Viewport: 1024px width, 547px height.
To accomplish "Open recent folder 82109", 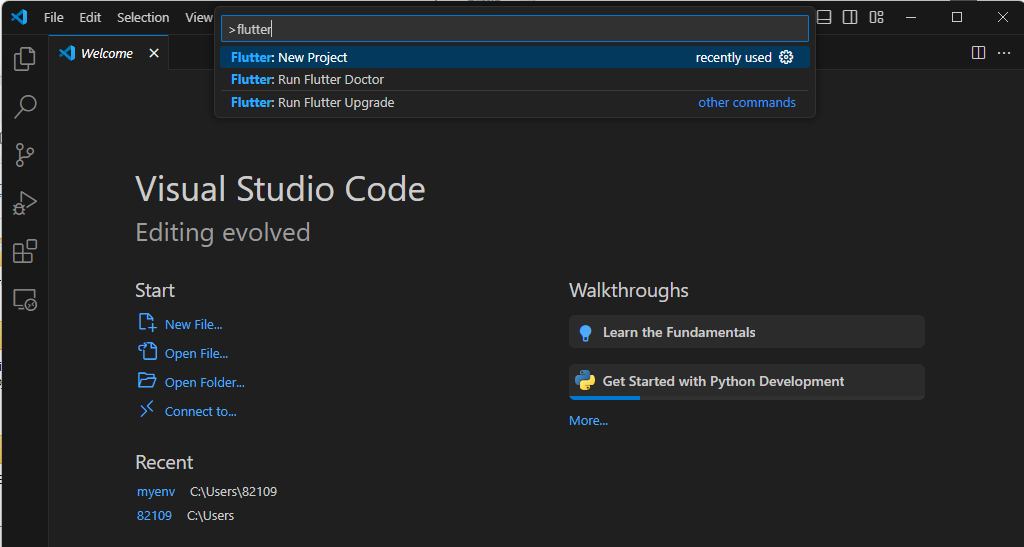I will tap(154, 516).
